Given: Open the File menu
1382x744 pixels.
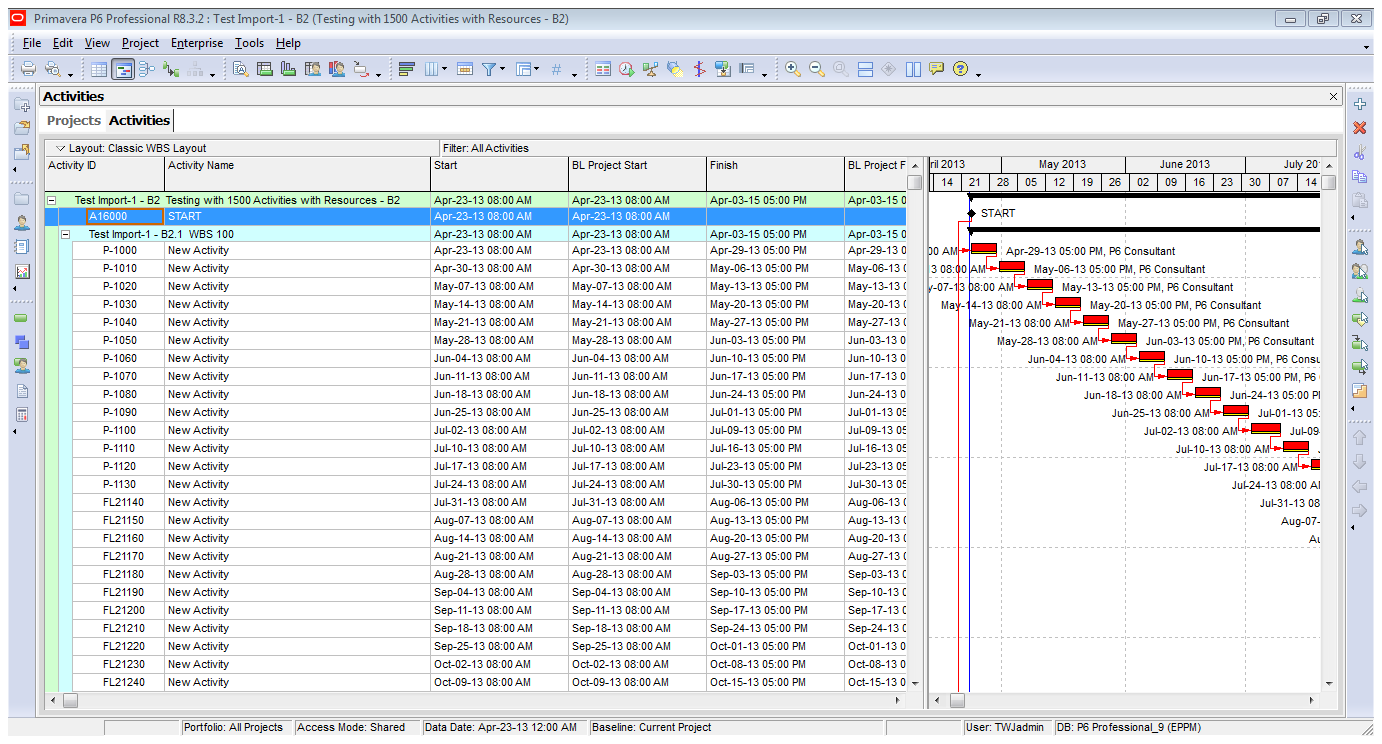Looking at the screenshot, I should (x=32, y=43).
